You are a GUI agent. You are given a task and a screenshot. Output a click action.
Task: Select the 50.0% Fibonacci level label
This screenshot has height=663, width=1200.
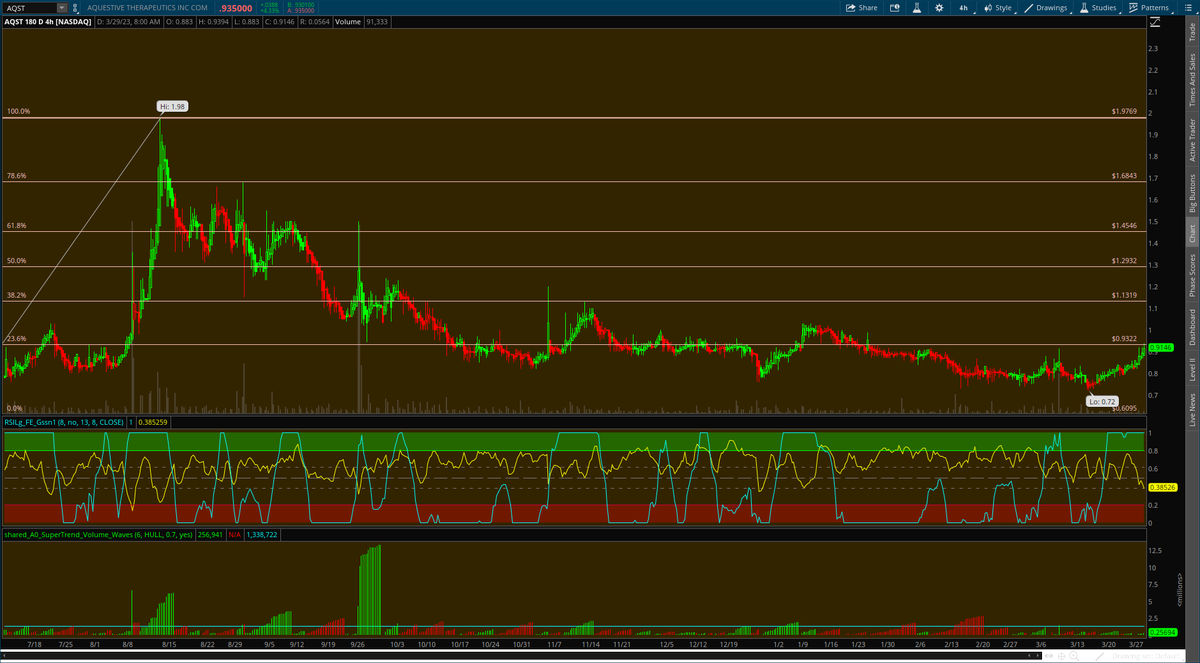pos(16,261)
